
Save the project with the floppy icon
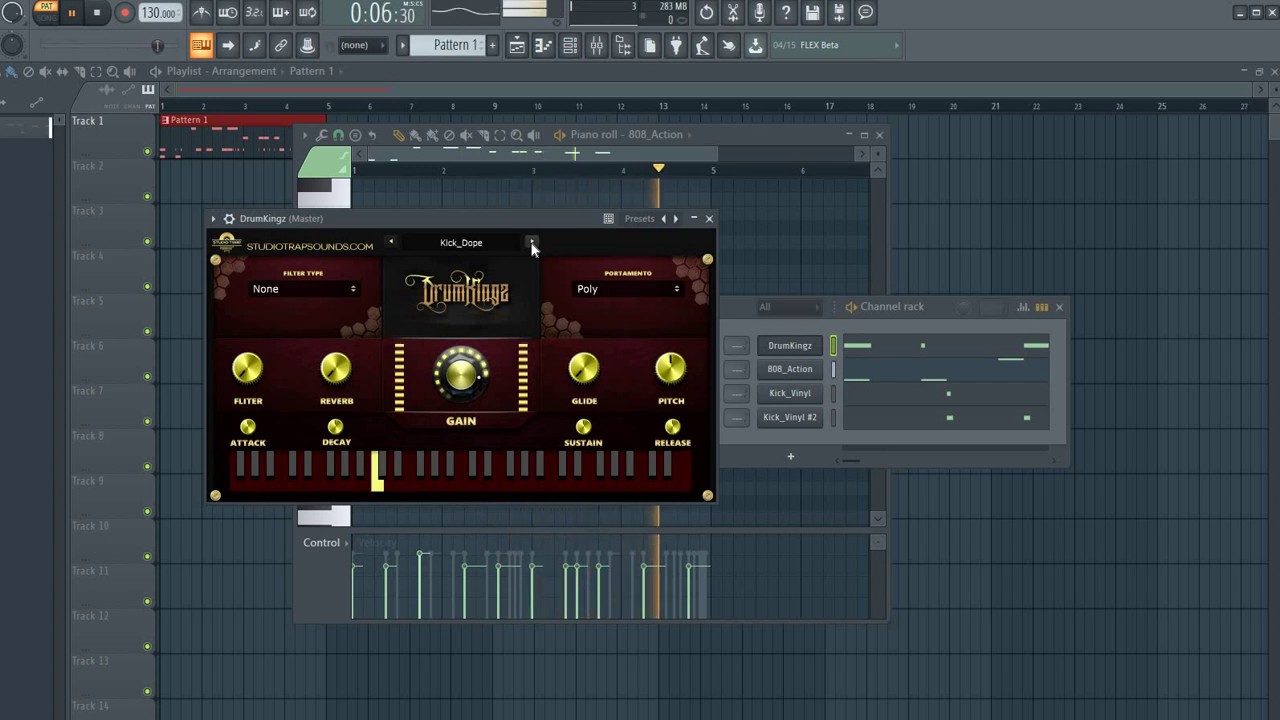812,13
